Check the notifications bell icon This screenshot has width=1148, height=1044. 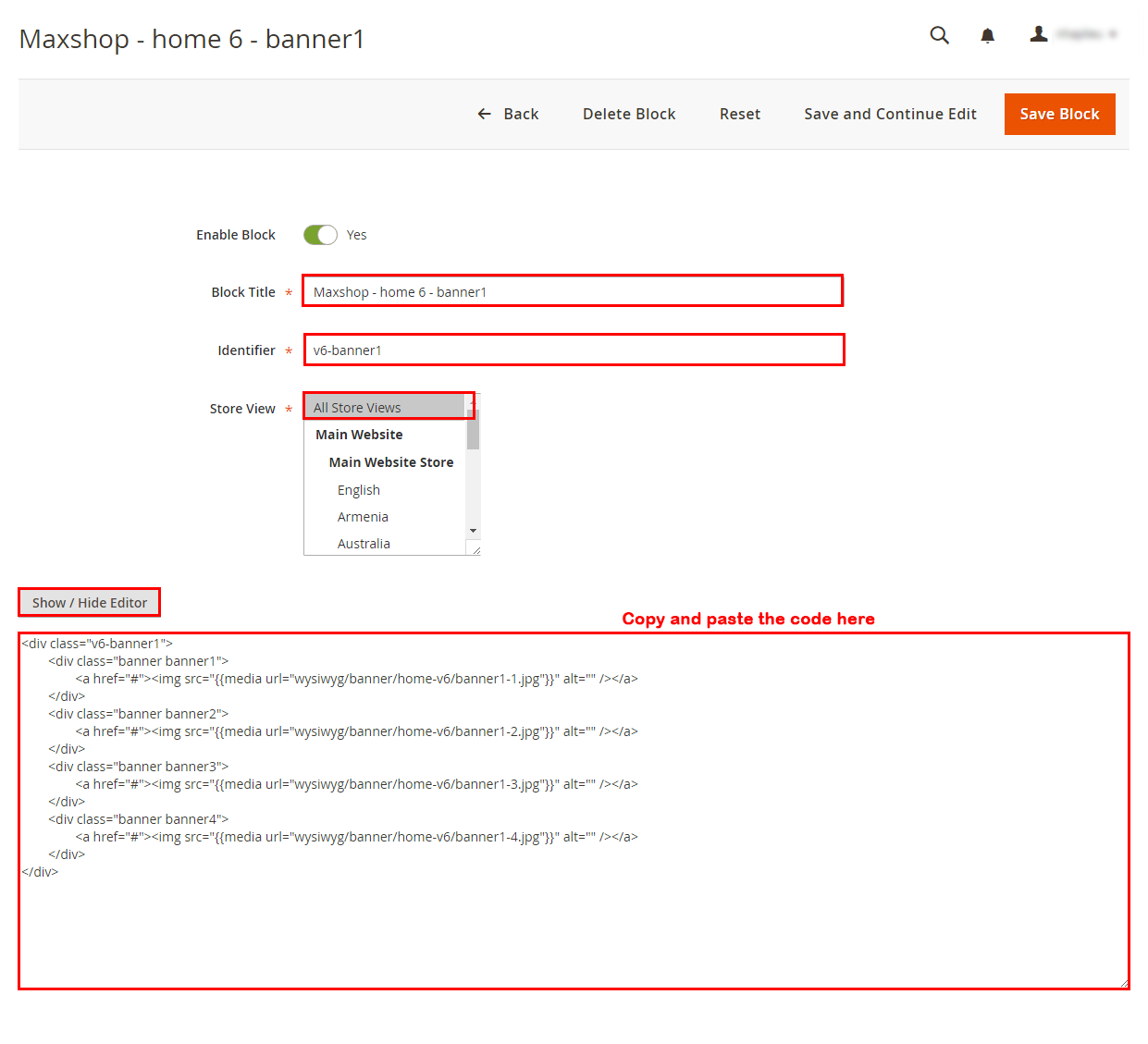pyautogui.click(x=987, y=35)
